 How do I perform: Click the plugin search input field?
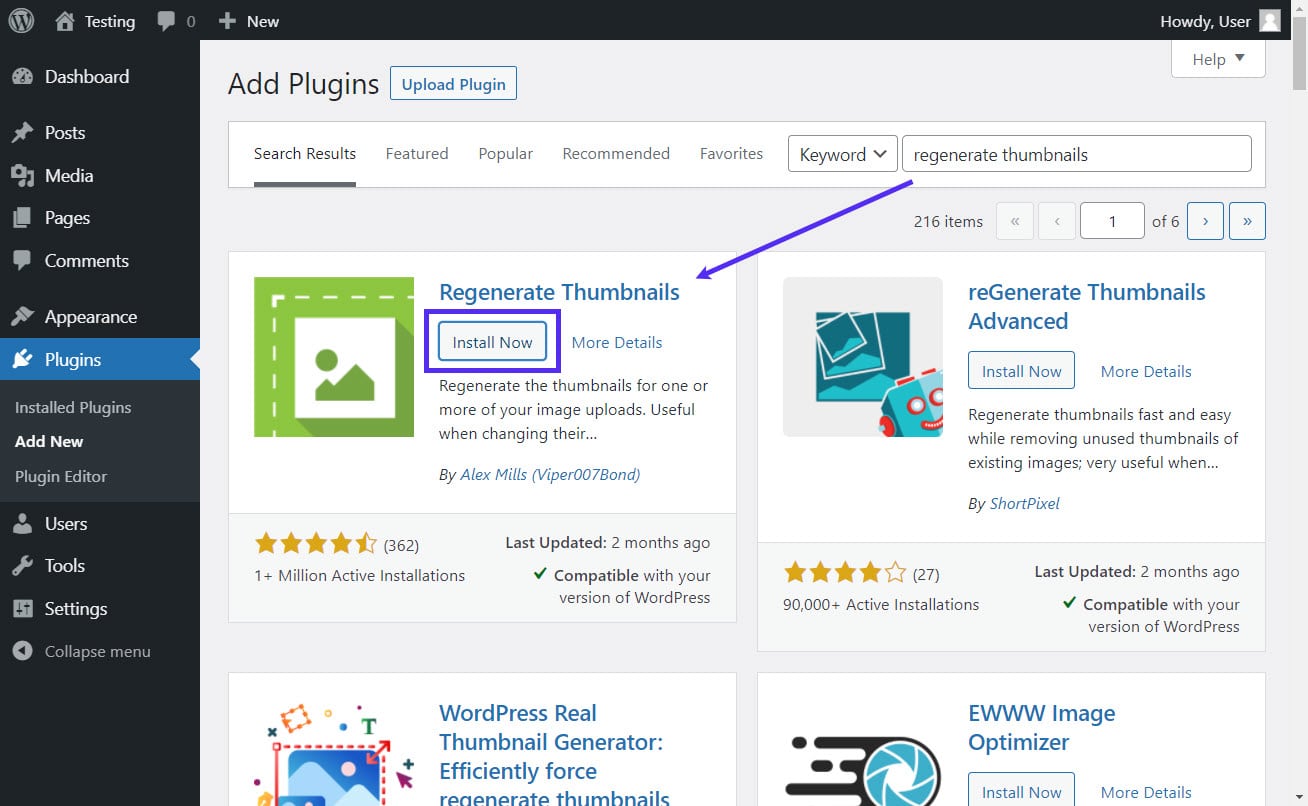coord(1075,154)
